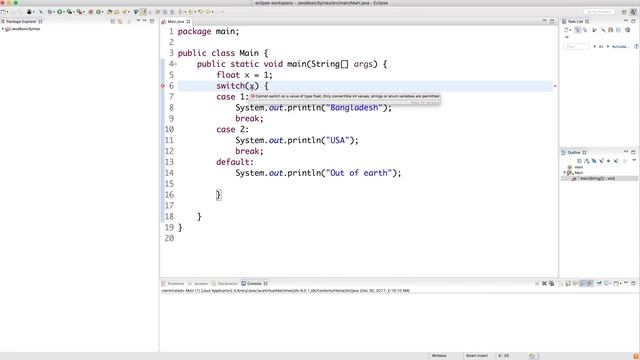Click the error marker in overview ruler
This screenshot has height=360, width=640.
[x=555, y=86]
